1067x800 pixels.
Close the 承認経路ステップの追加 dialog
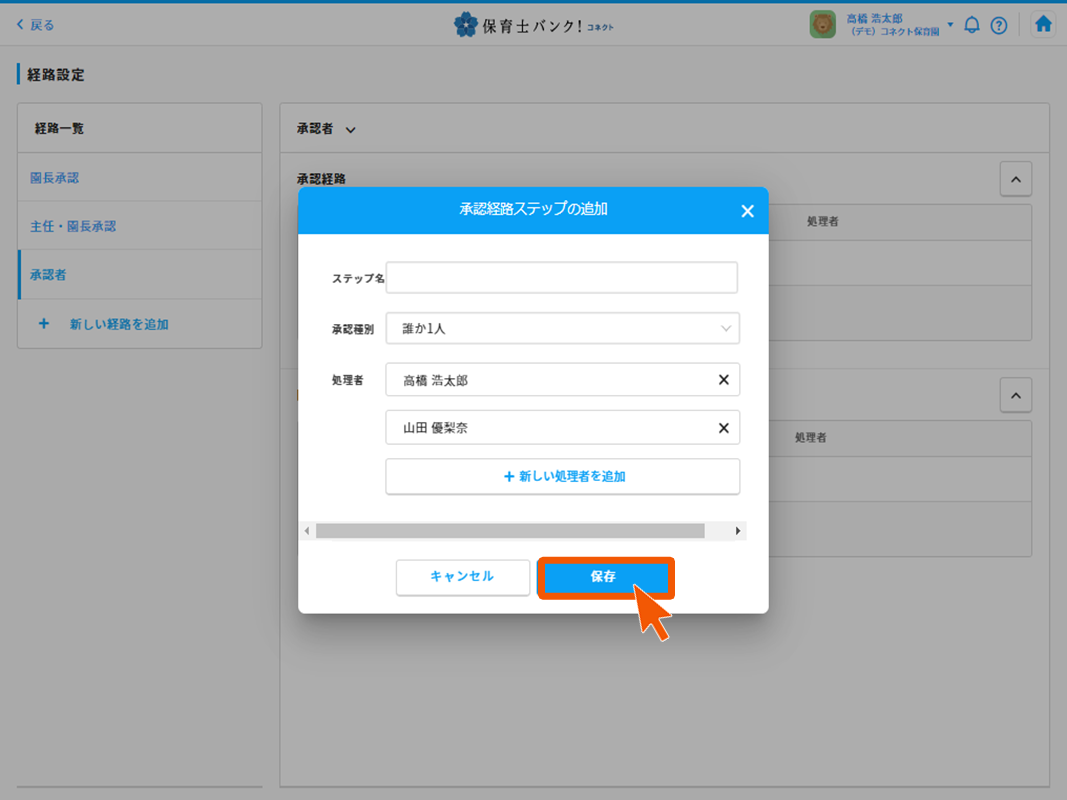[x=747, y=211]
